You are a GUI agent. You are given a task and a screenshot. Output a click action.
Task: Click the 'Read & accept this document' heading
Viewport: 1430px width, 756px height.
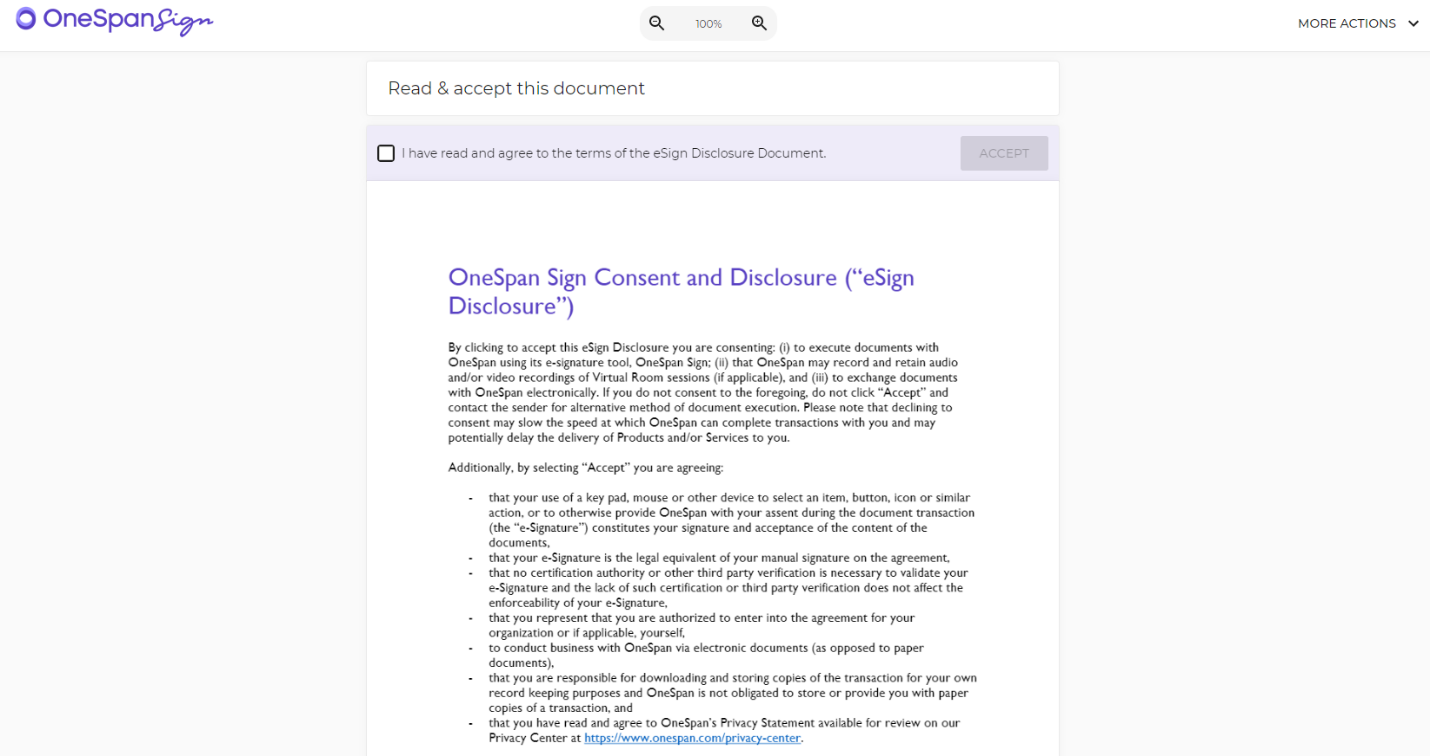(x=516, y=88)
